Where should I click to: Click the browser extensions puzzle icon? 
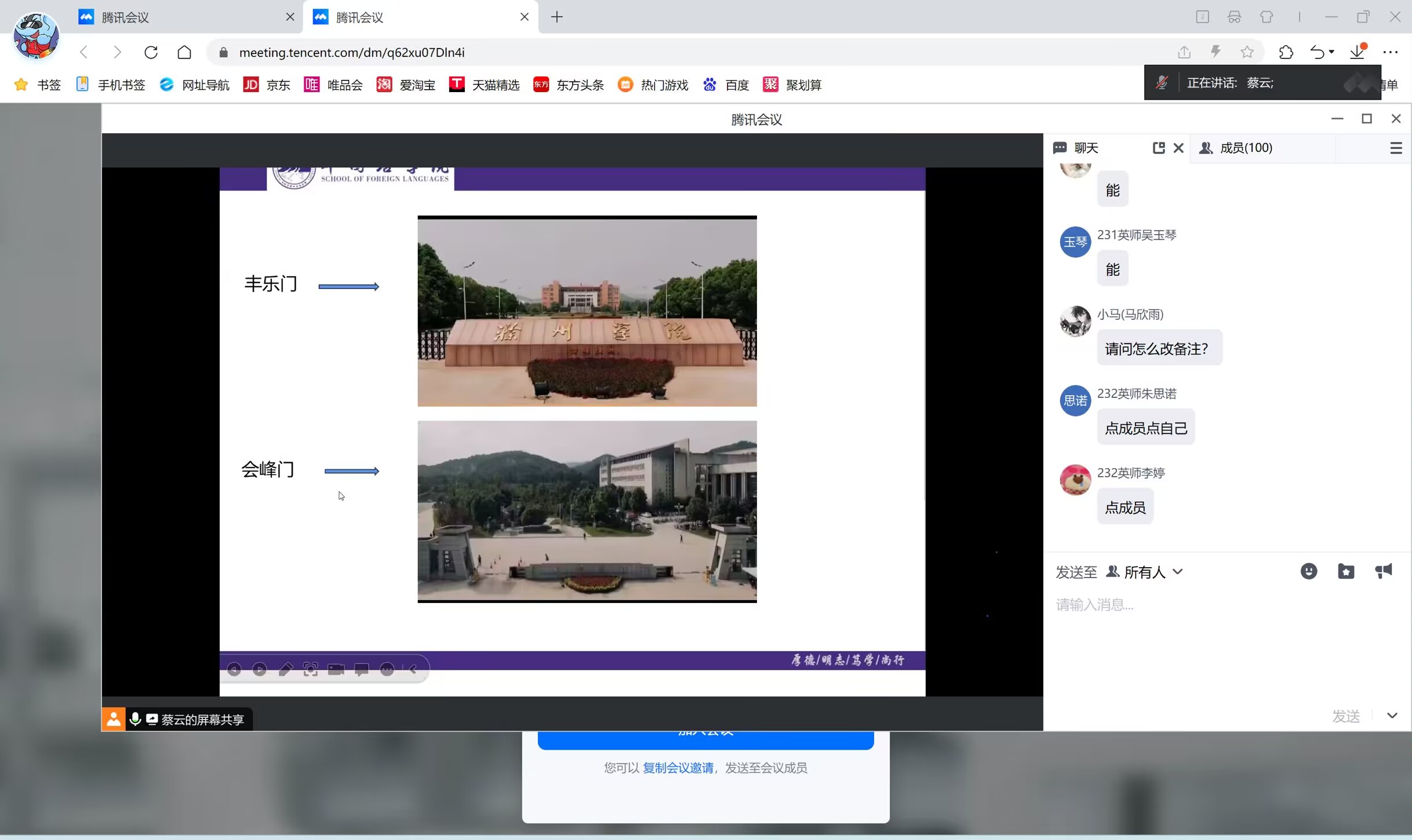1286,53
